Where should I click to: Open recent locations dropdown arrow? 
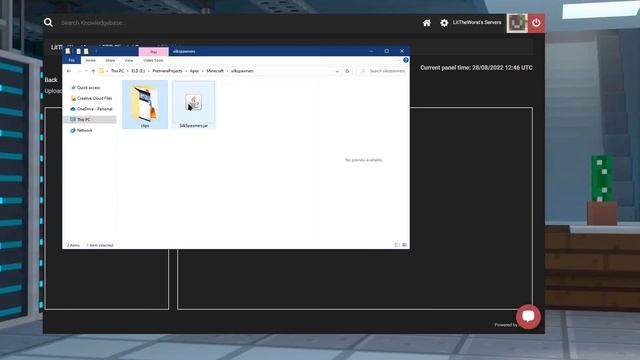coord(86,71)
